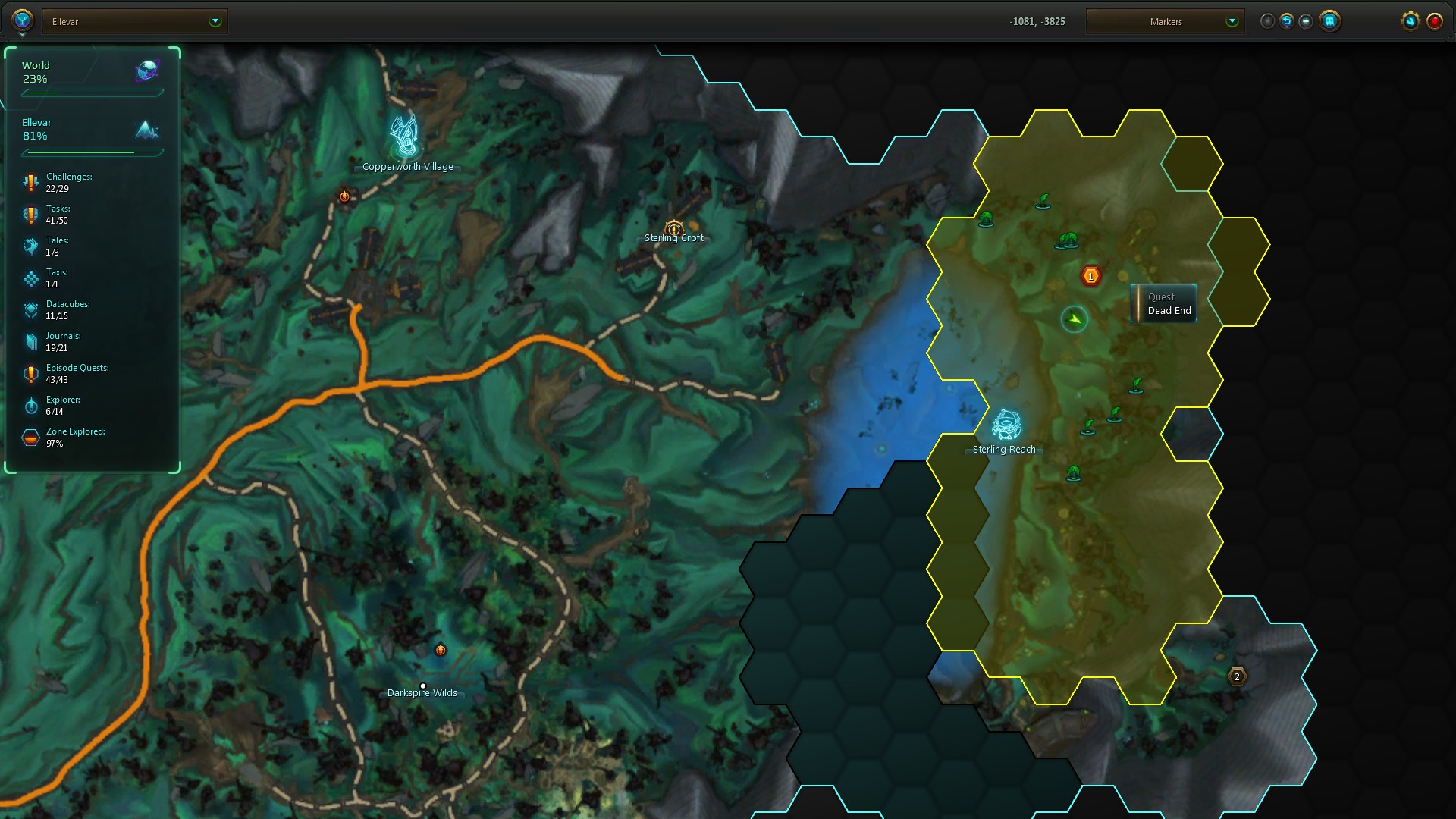The width and height of the screenshot is (1456, 819).
Task: Click the Episode Quests exclamation icon
Action: [30, 374]
